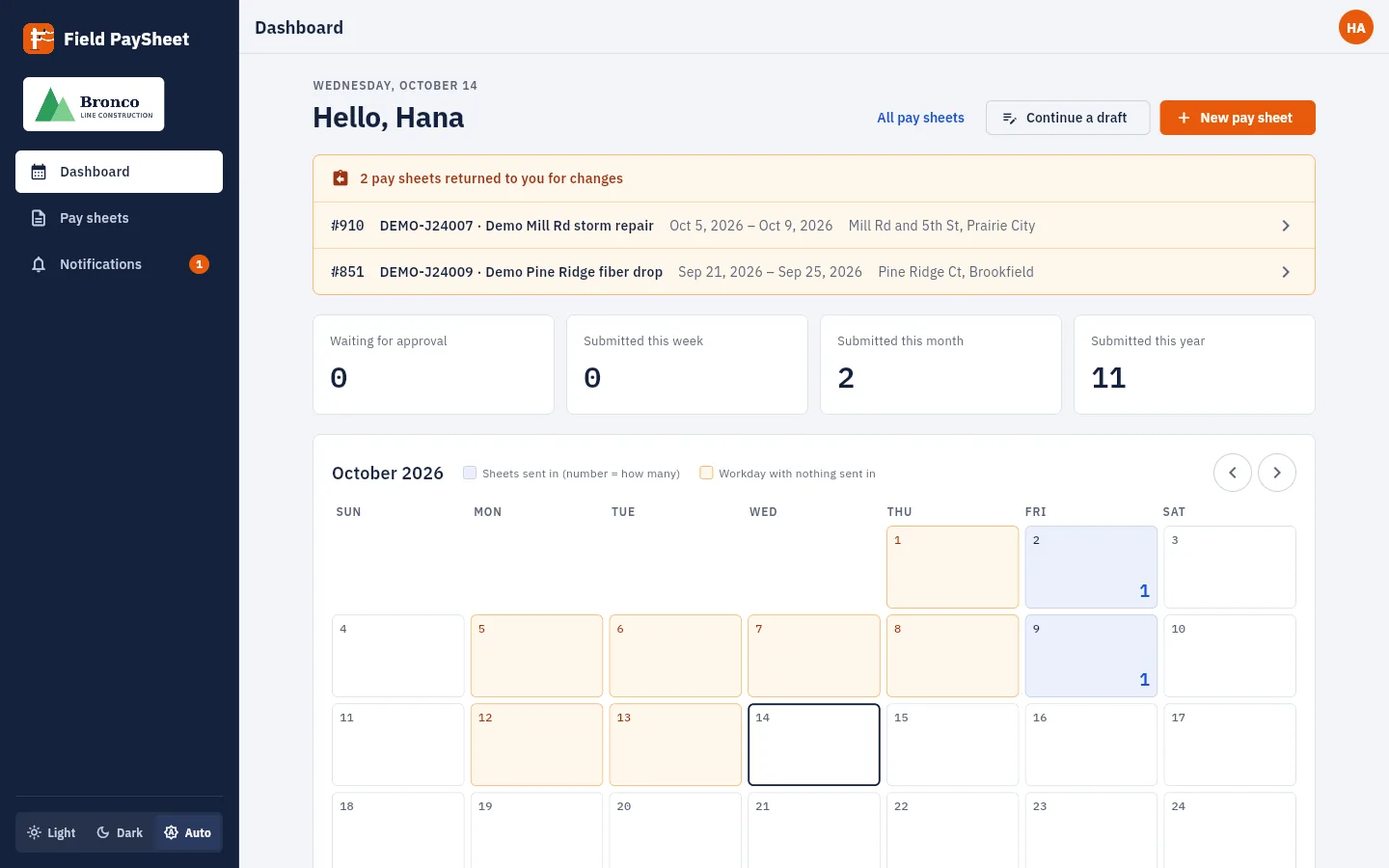Select October 8 on the calendar
The height and width of the screenshot is (868, 1389).
pyautogui.click(x=953, y=656)
